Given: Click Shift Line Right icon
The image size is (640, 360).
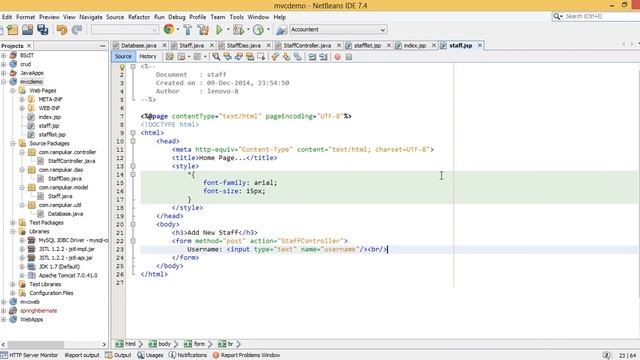Looking at the screenshot, I should click(324, 57).
